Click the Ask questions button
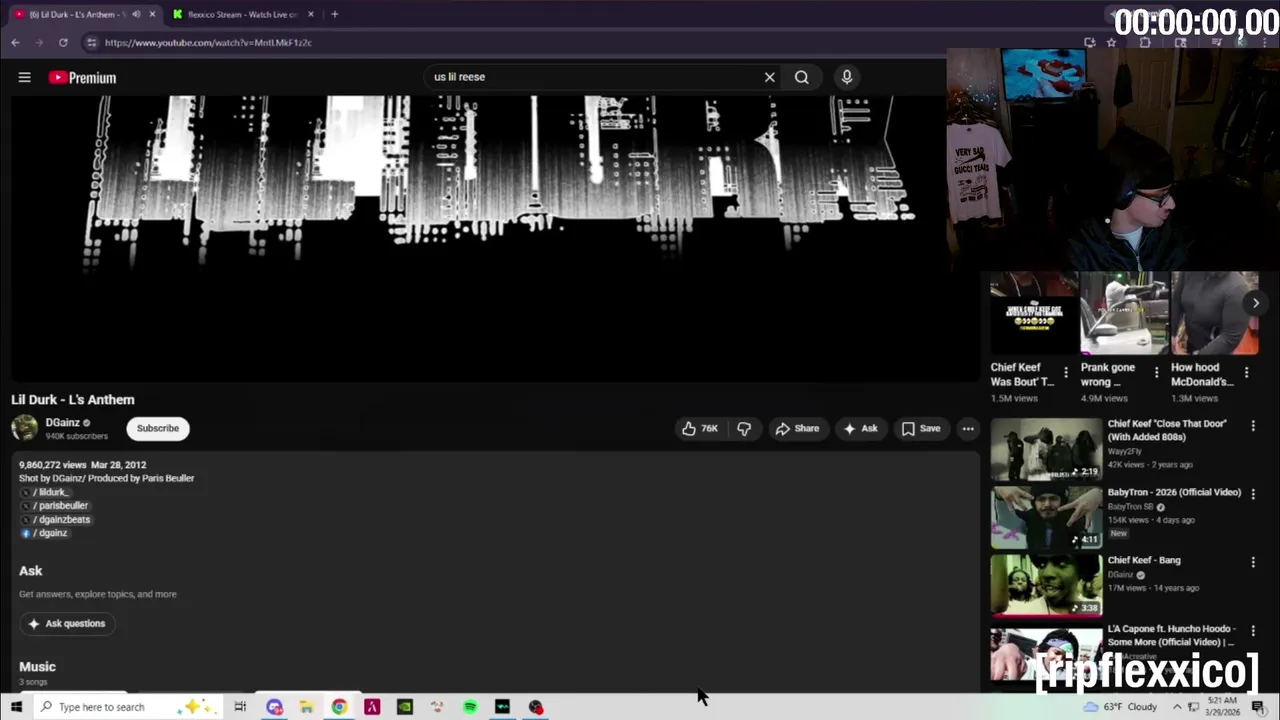Viewport: 1280px width, 720px height. coord(67,623)
